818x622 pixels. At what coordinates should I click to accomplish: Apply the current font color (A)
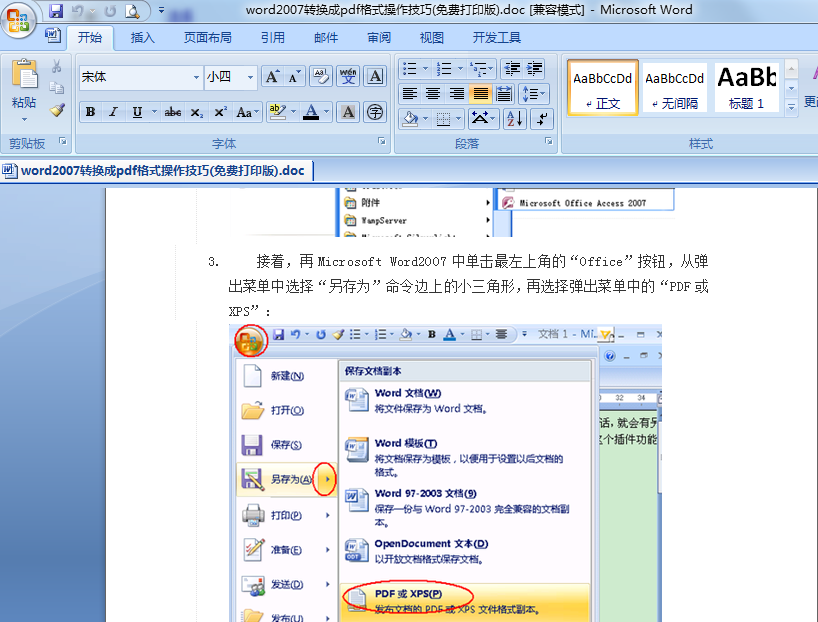(311, 112)
